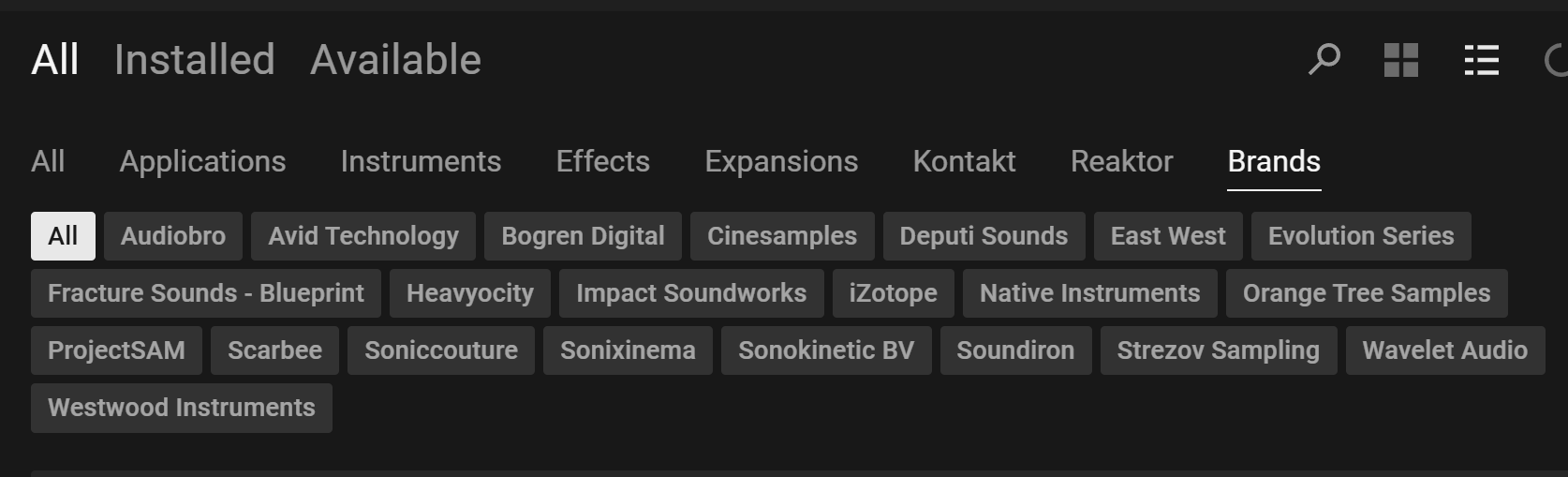Switch to grid view icon
Image resolution: width=1568 pixels, height=477 pixels.
tap(1401, 60)
